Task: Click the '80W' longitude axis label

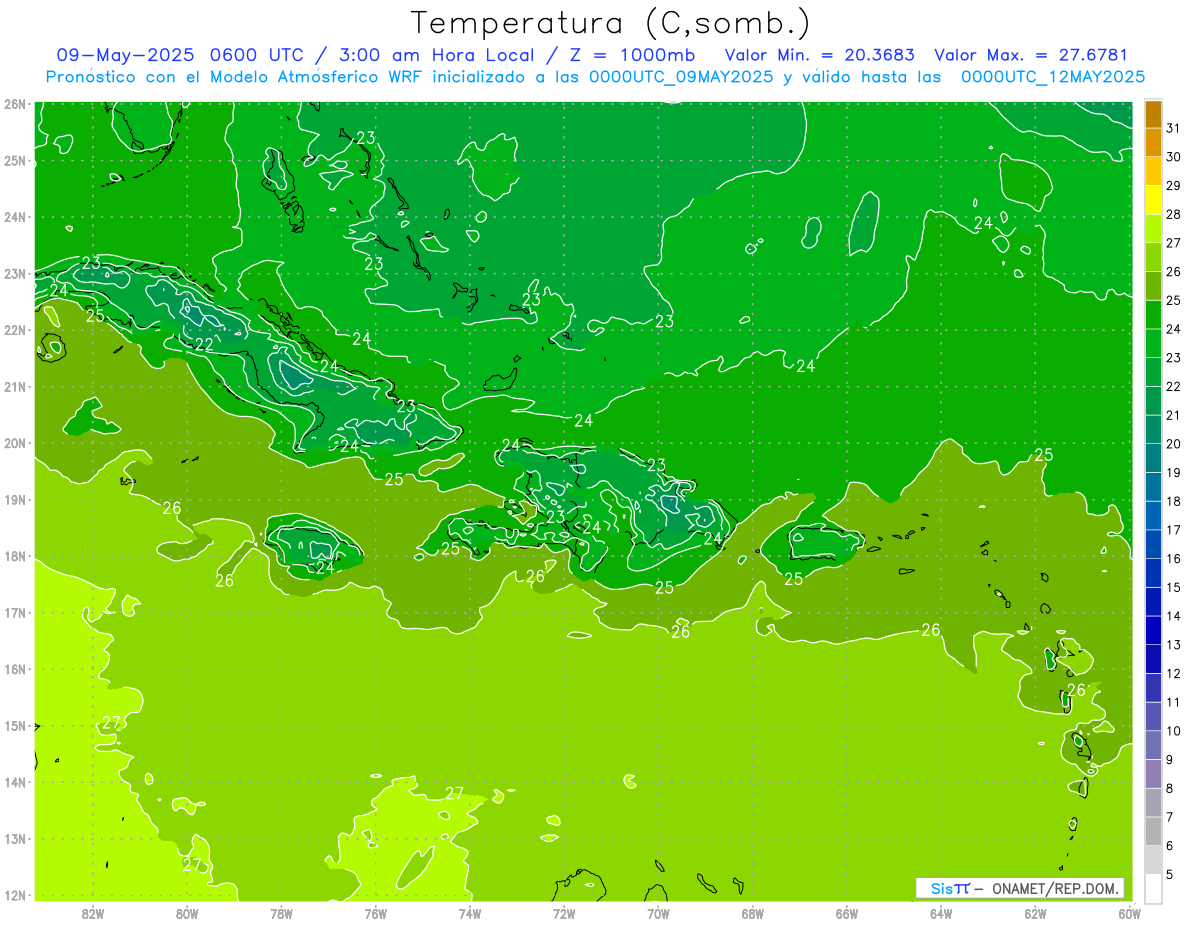Action: pyautogui.click(x=186, y=913)
